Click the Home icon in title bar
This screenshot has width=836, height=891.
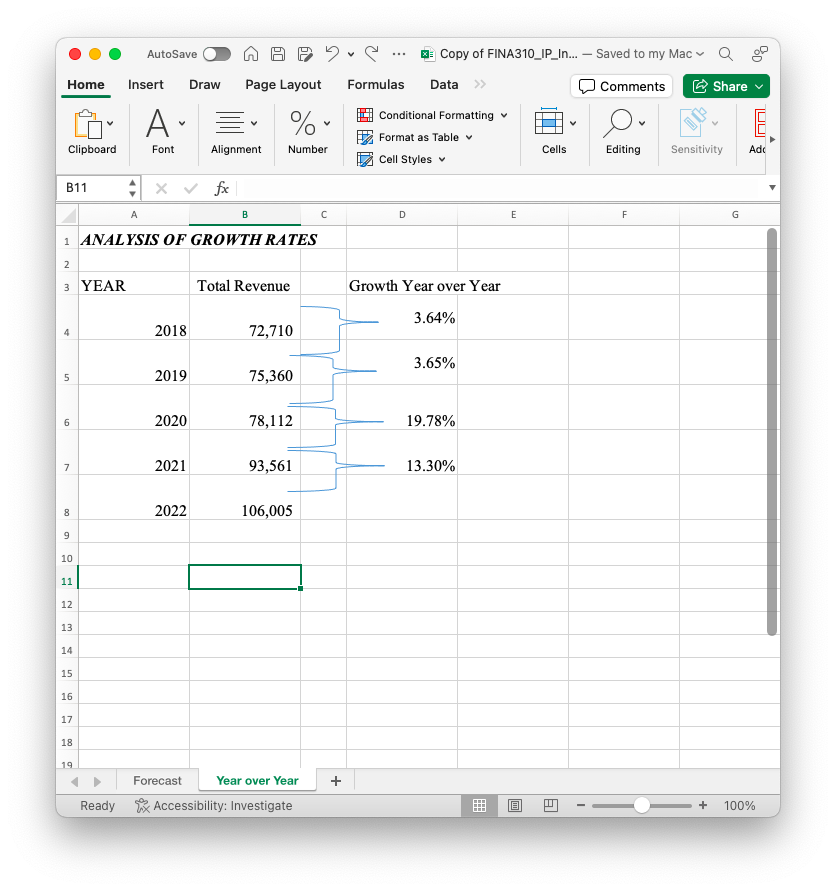(251, 54)
